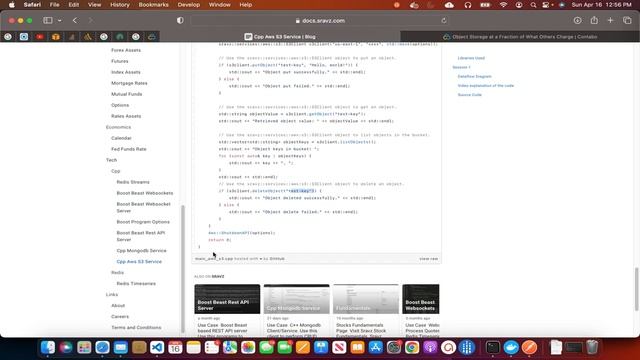Open Finder from the Dock

(x=48, y=347)
